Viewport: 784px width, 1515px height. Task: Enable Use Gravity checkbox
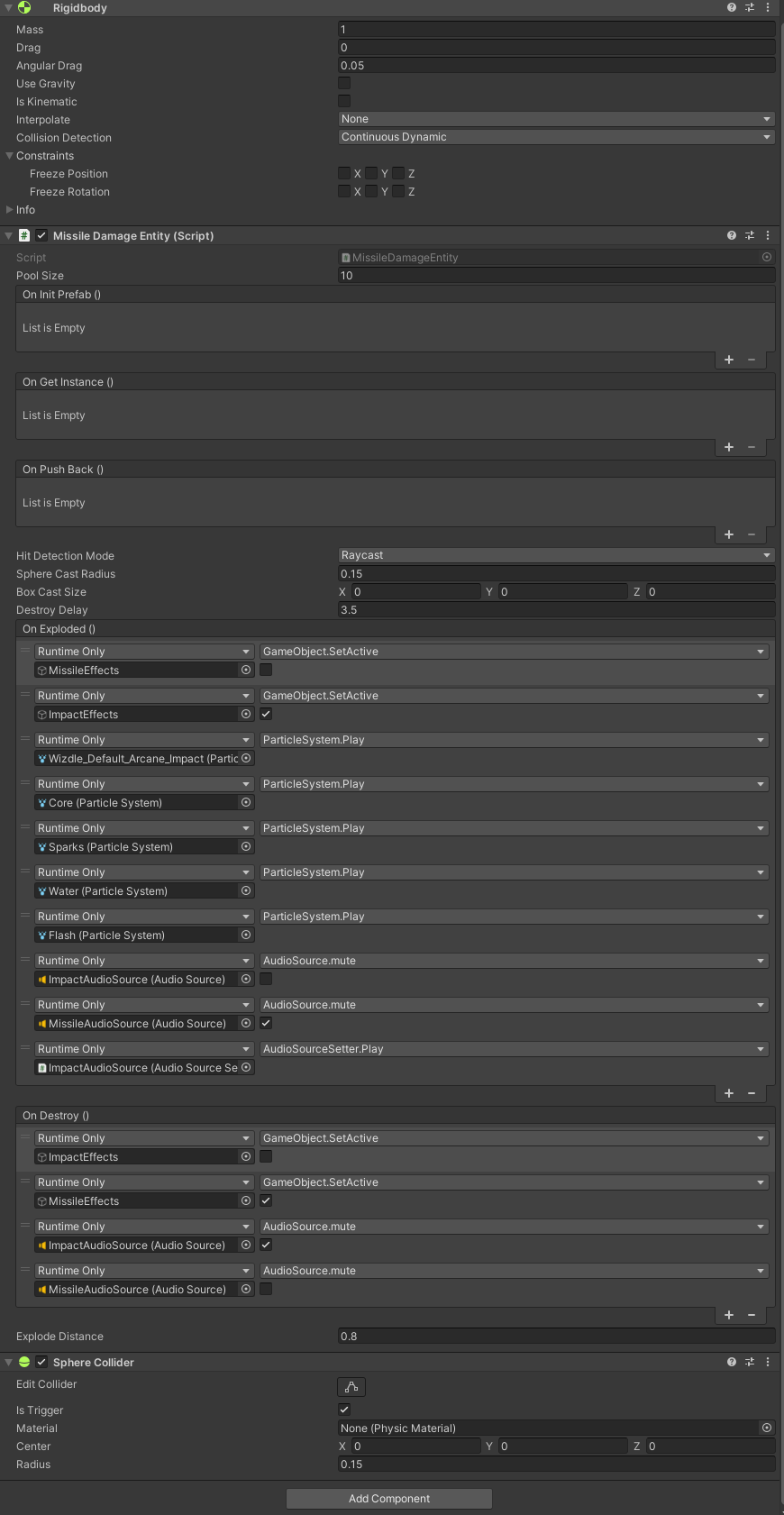[x=344, y=83]
